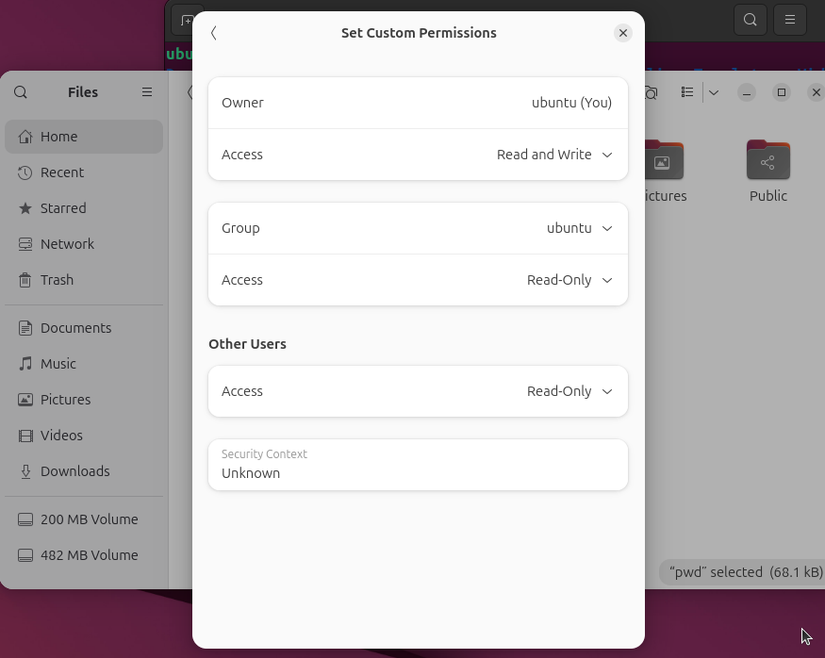Expand the view options chevron in Files toolbar

tap(714, 91)
